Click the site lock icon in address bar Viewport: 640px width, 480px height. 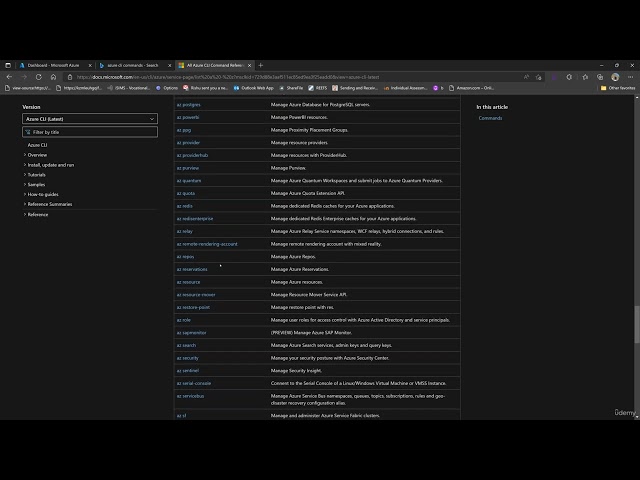[x=70, y=77]
